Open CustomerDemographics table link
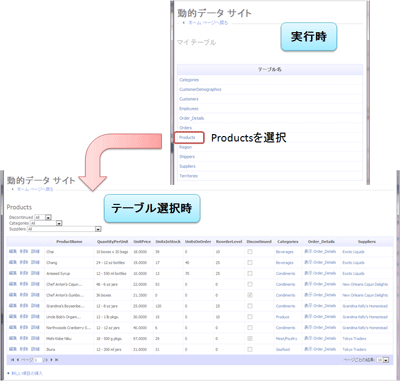The width and height of the screenshot is (400, 381). point(200,90)
